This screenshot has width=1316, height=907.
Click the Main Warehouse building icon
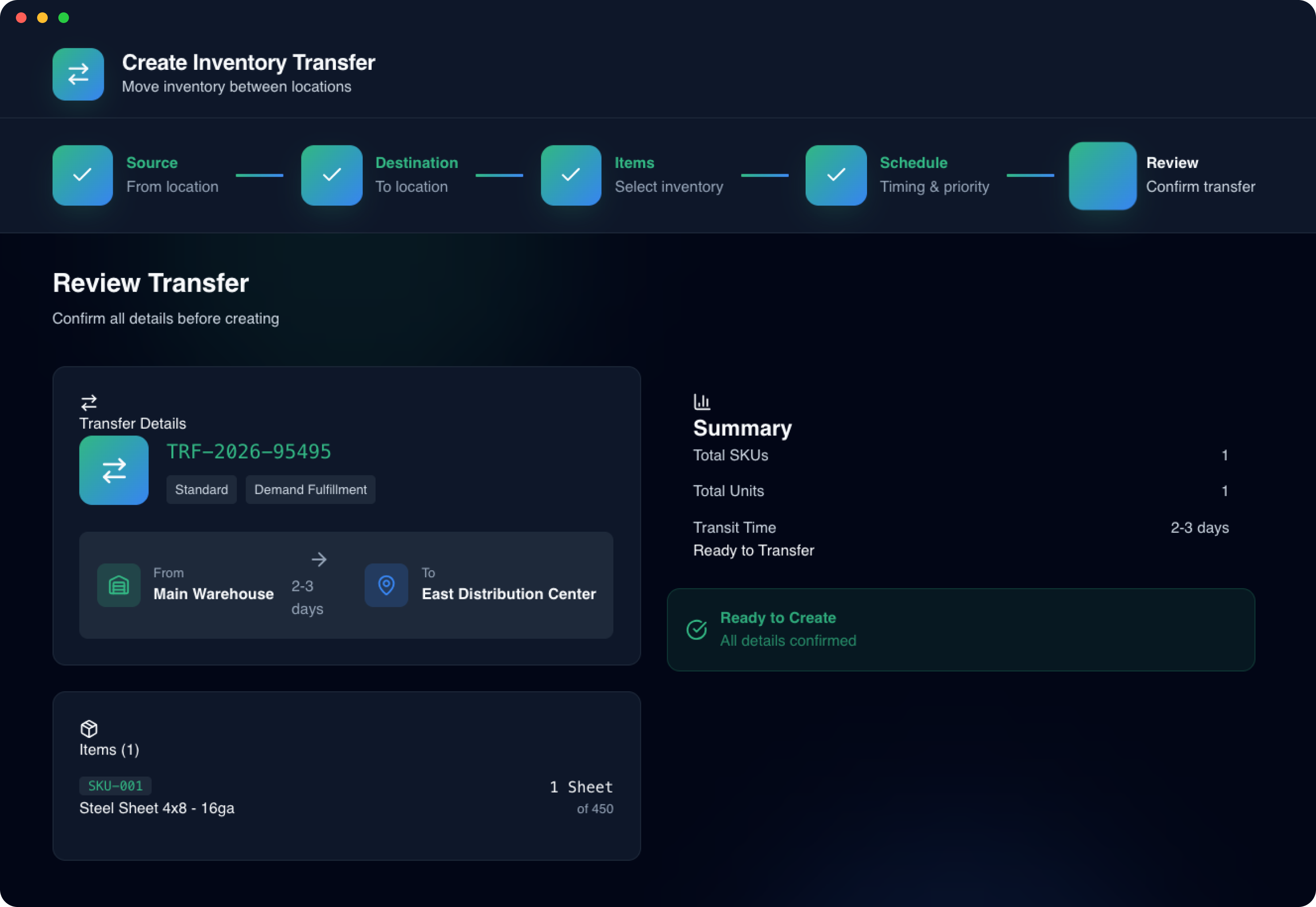pos(119,585)
